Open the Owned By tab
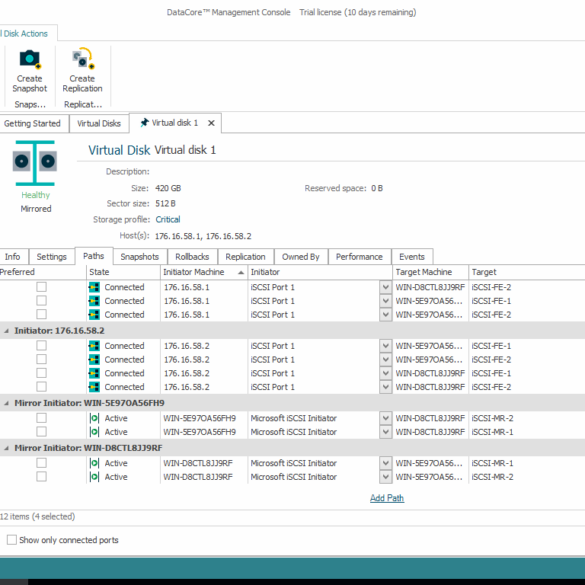This screenshot has height=585, width=585. pos(301,257)
